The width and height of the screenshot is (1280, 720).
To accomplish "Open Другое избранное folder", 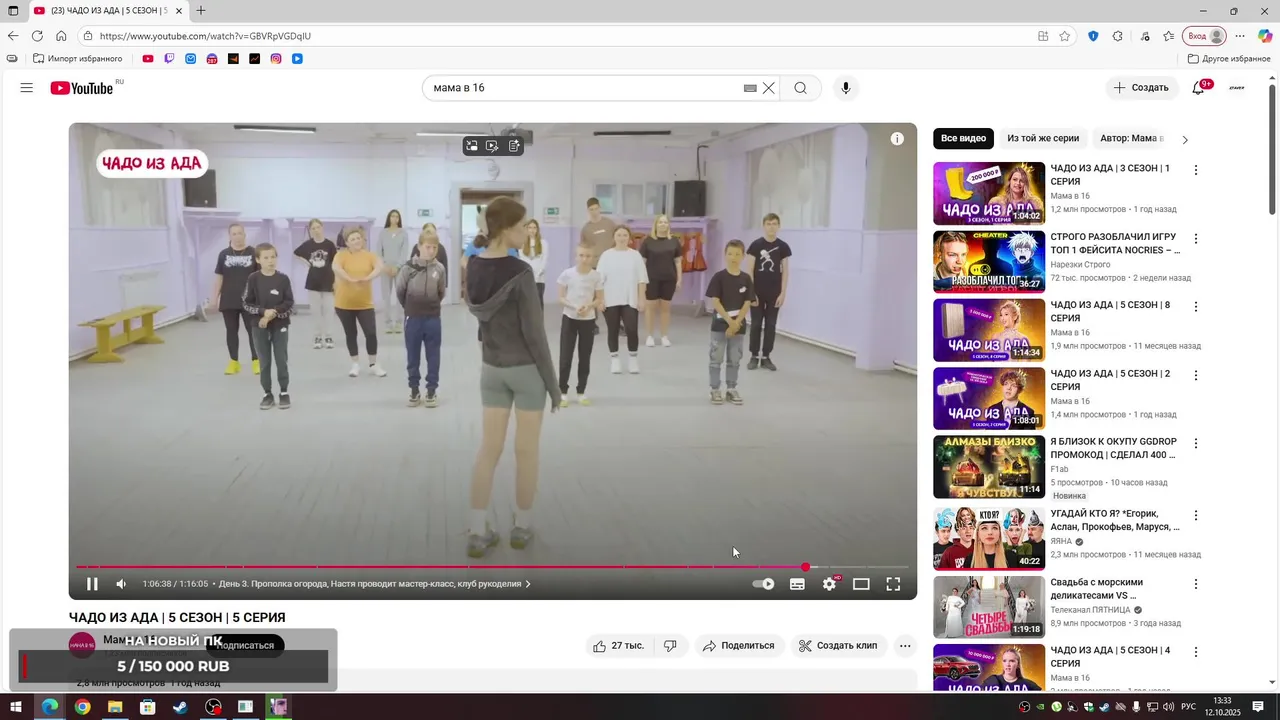I will pos(1229,59).
